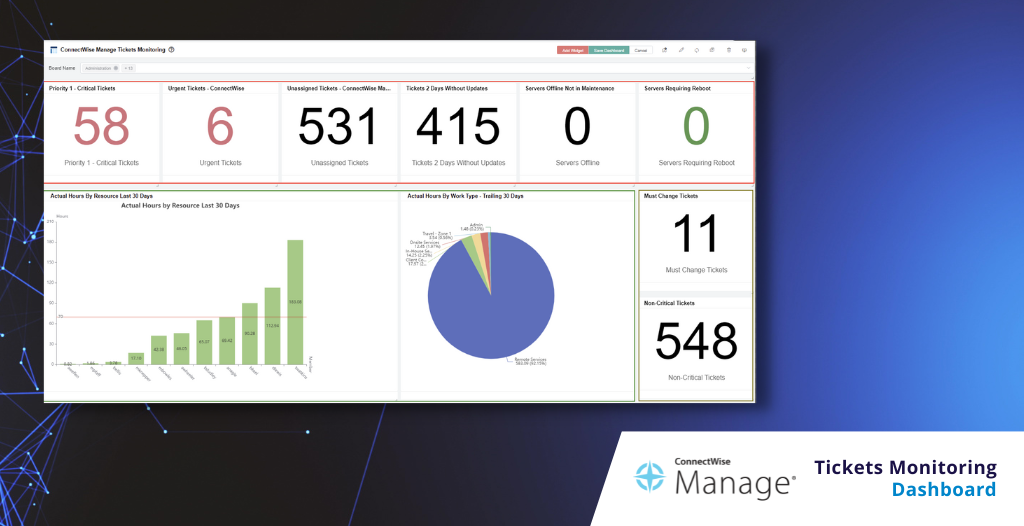This screenshot has height=526, width=1024.
Task: Click the Onsite Services pie label
Action: (x=424, y=244)
